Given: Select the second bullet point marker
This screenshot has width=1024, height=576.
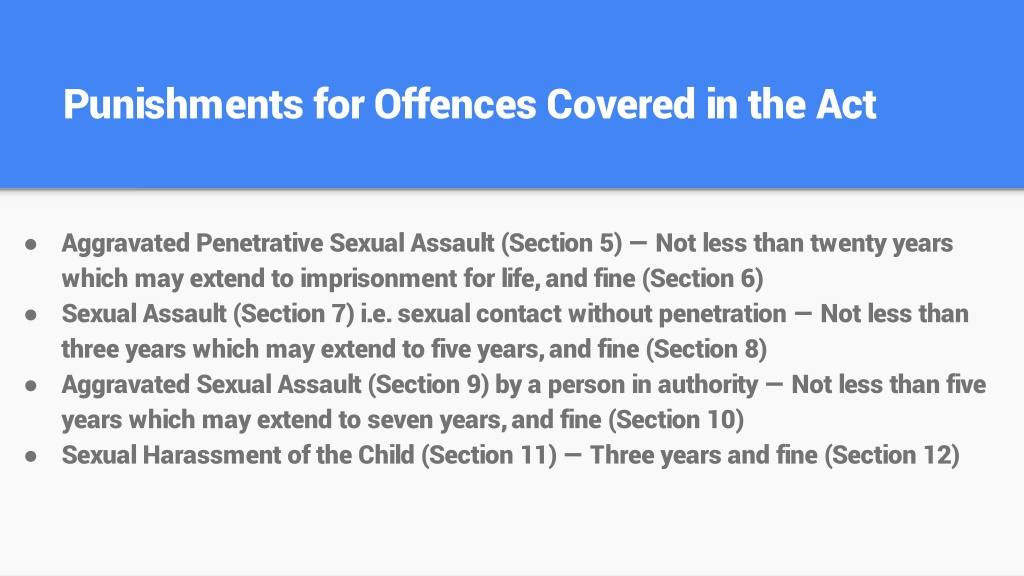Looking at the screenshot, I should pos(31,315).
